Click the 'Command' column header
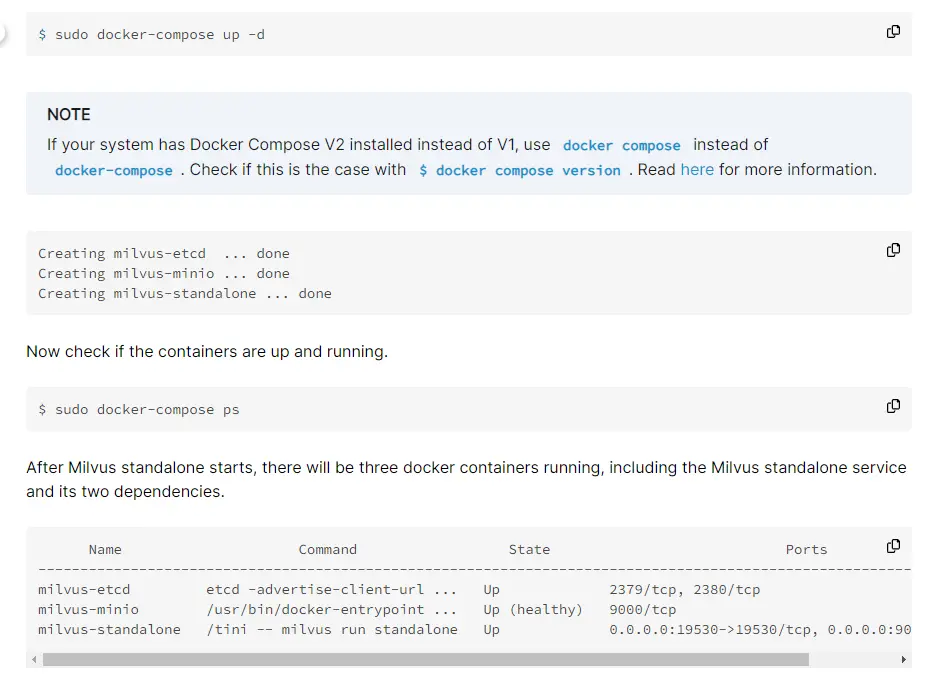 coord(328,549)
